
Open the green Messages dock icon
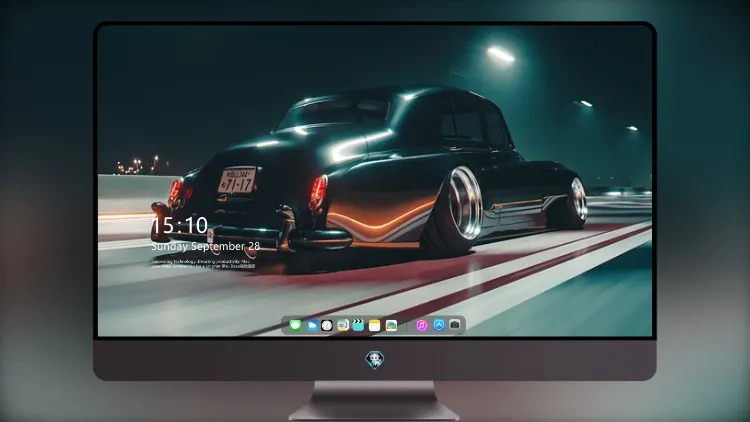click(x=295, y=325)
